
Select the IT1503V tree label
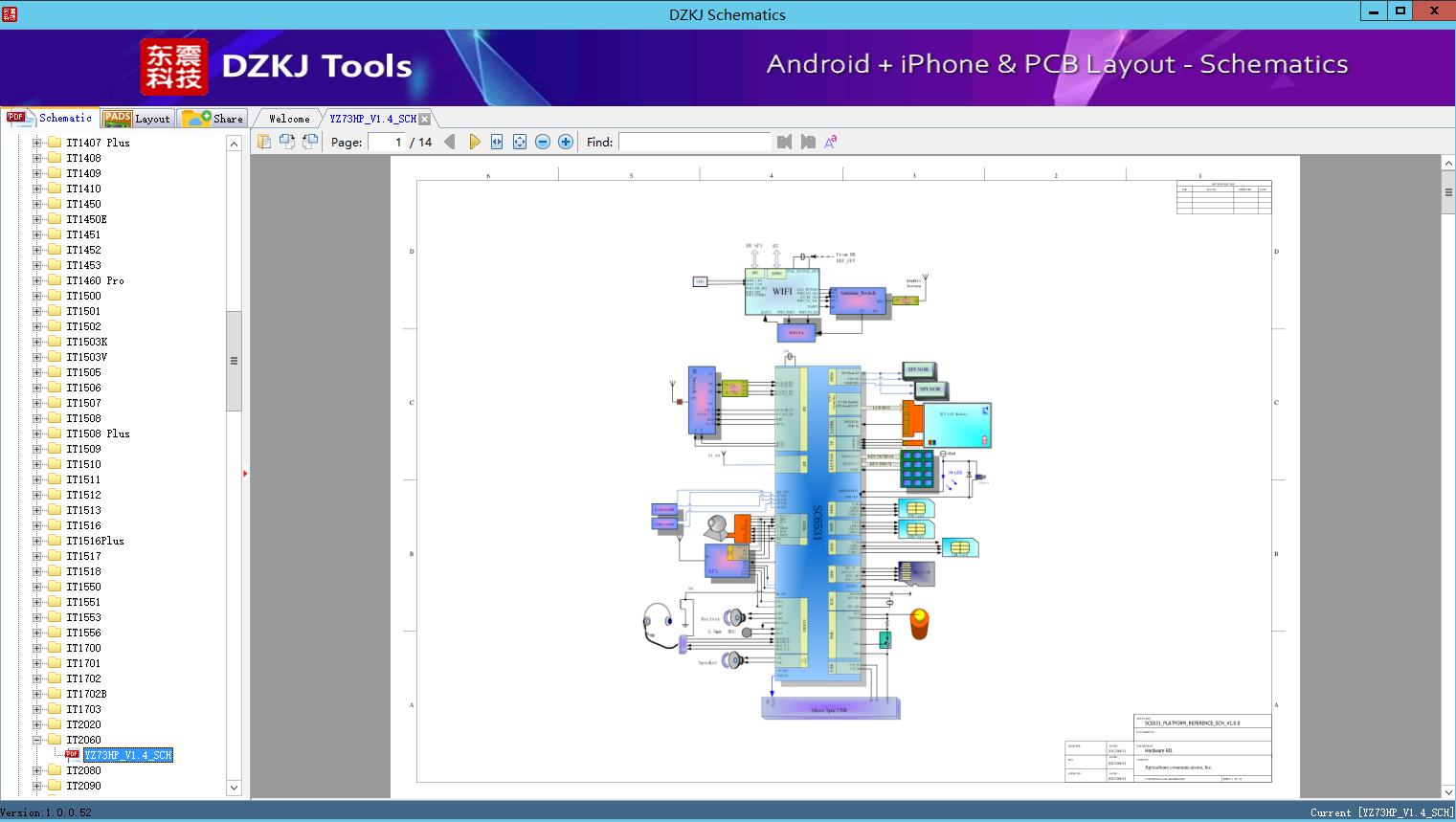[86, 357]
